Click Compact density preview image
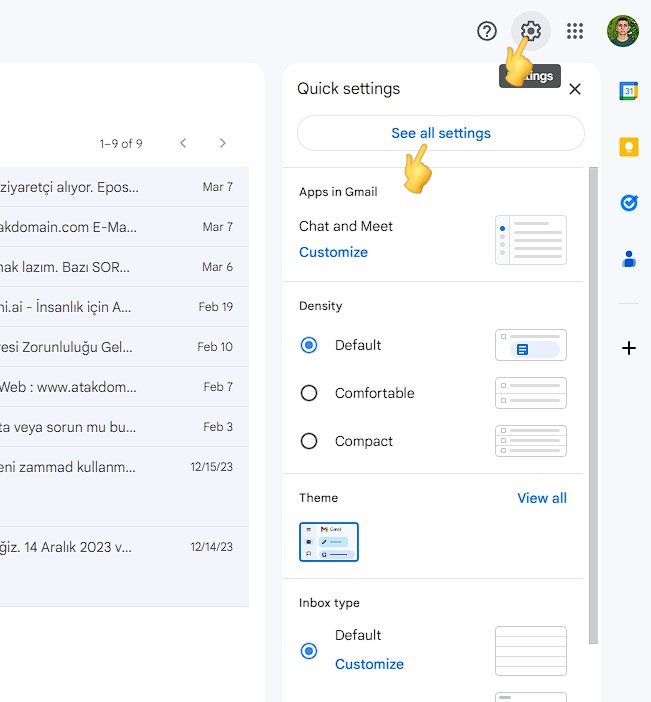651x702 pixels. (x=531, y=441)
